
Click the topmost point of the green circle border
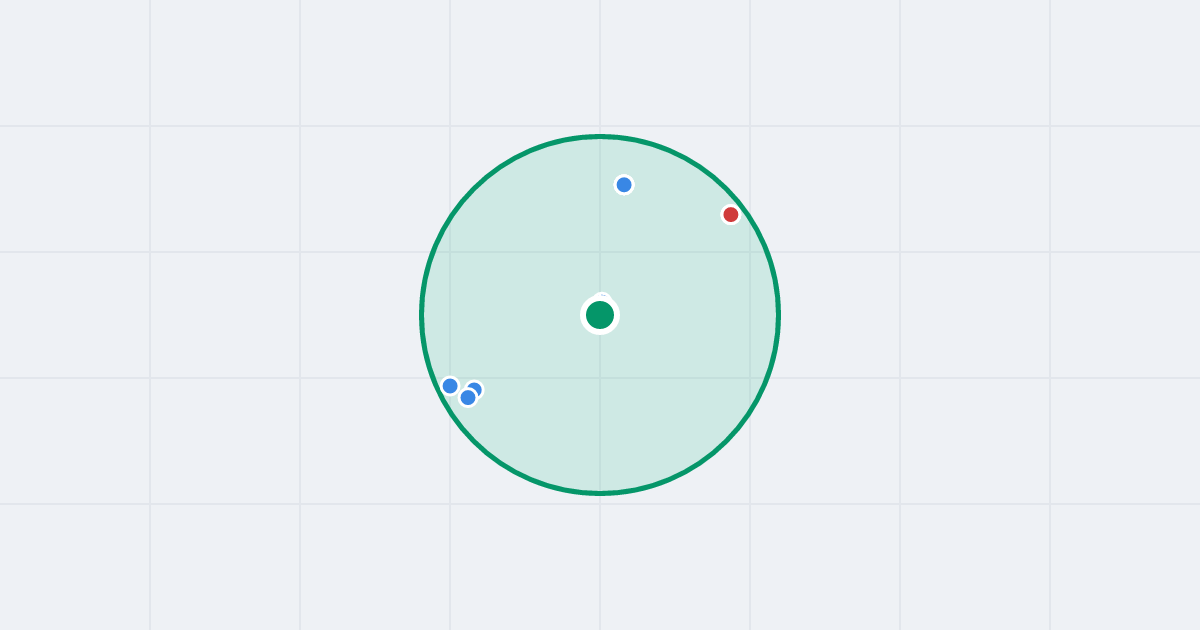[x=600, y=136]
